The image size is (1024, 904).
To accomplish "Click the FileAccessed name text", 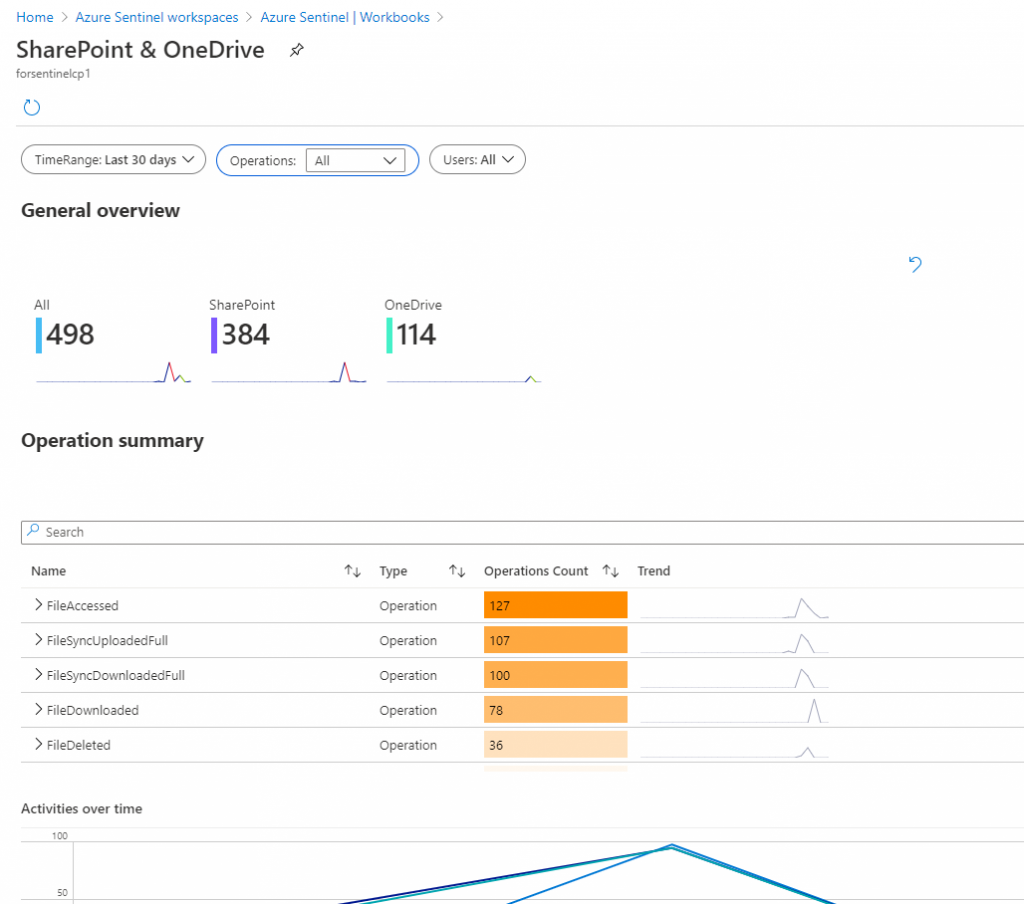I will click(x=82, y=605).
